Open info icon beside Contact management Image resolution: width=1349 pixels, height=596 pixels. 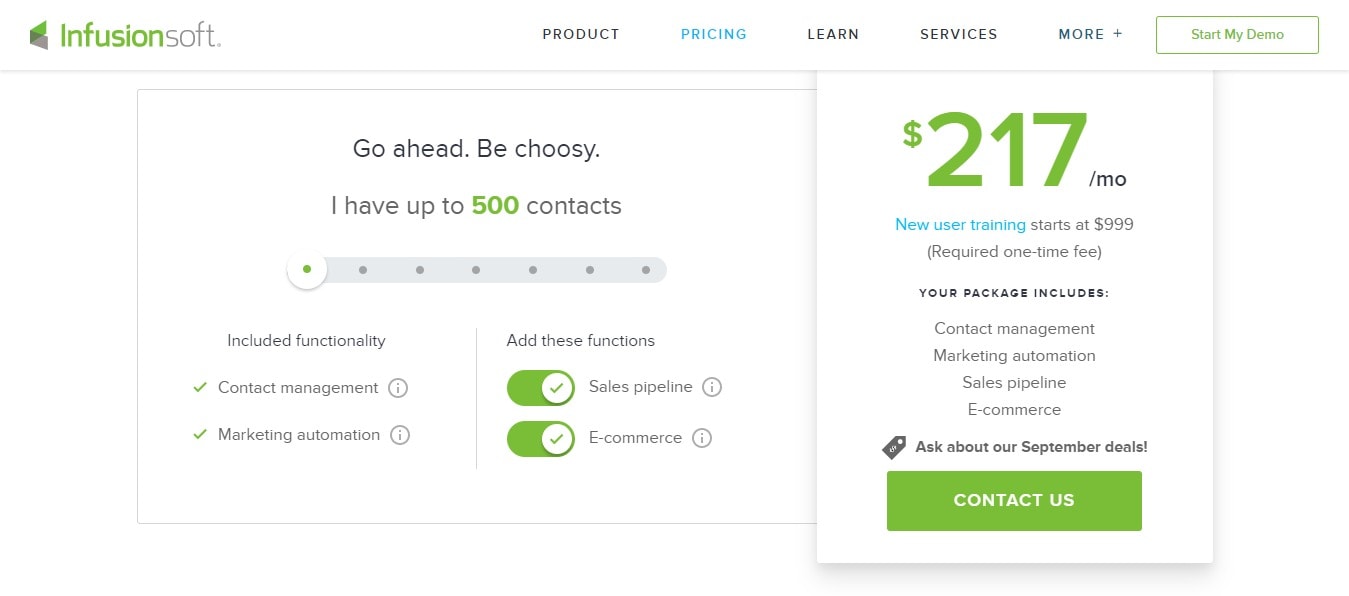point(398,388)
